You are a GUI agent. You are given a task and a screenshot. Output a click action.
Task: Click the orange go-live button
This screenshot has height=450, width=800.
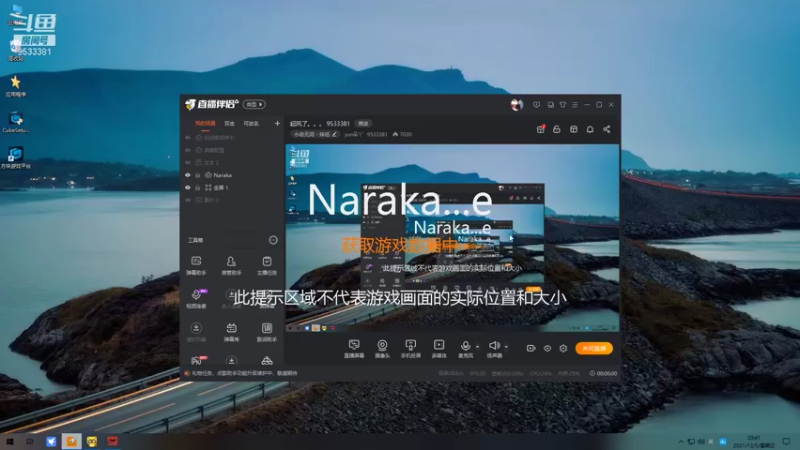[594, 348]
